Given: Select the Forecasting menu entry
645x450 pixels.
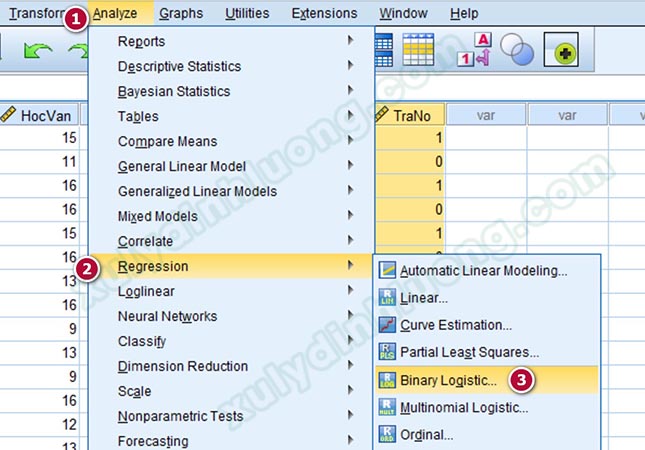Looking at the screenshot, I should click(231, 441).
